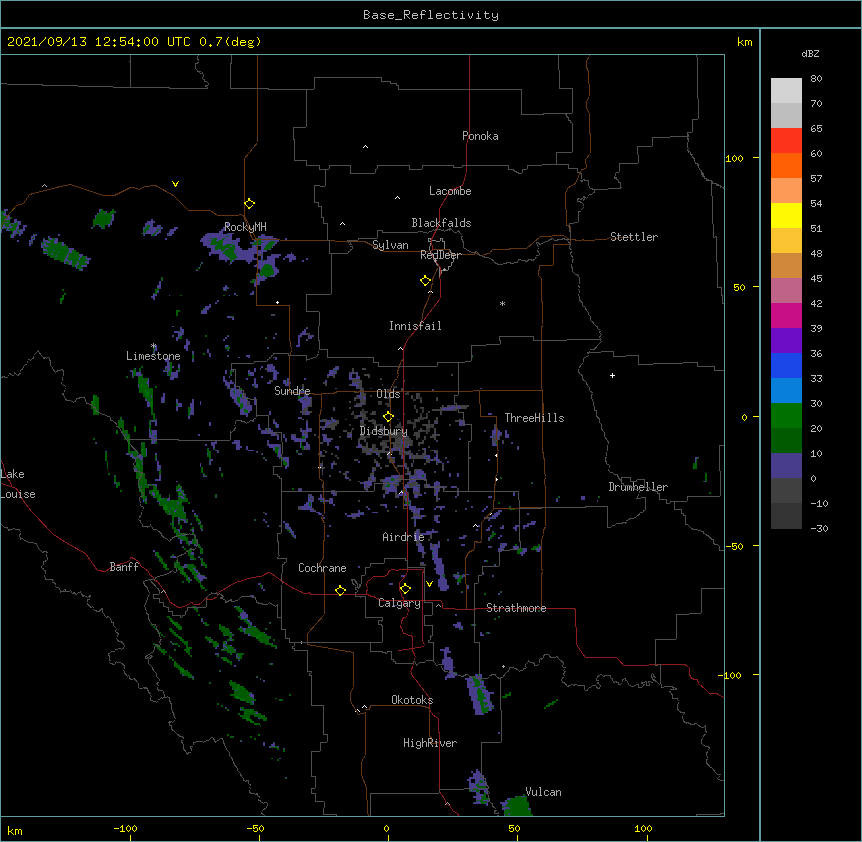Click the green echo south of Vulcan label

(x=517, y=806)
